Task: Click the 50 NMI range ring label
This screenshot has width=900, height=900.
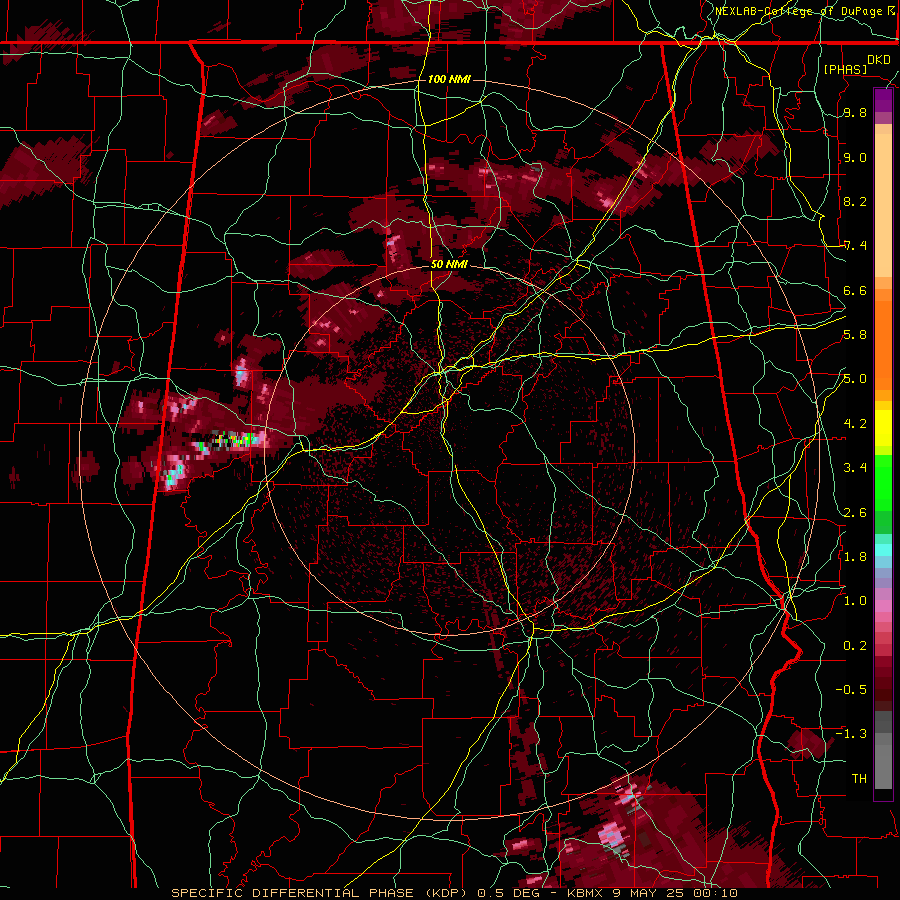Action: point(449,265)
